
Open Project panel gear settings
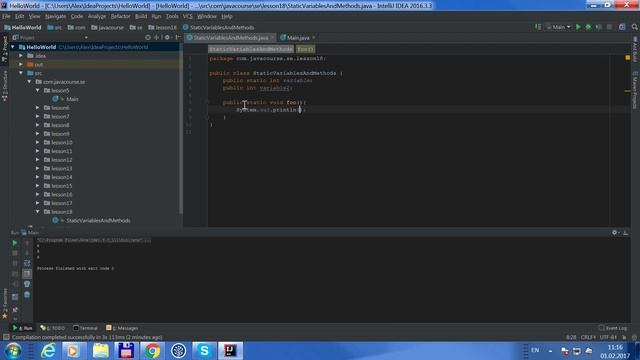coord(167,37)
